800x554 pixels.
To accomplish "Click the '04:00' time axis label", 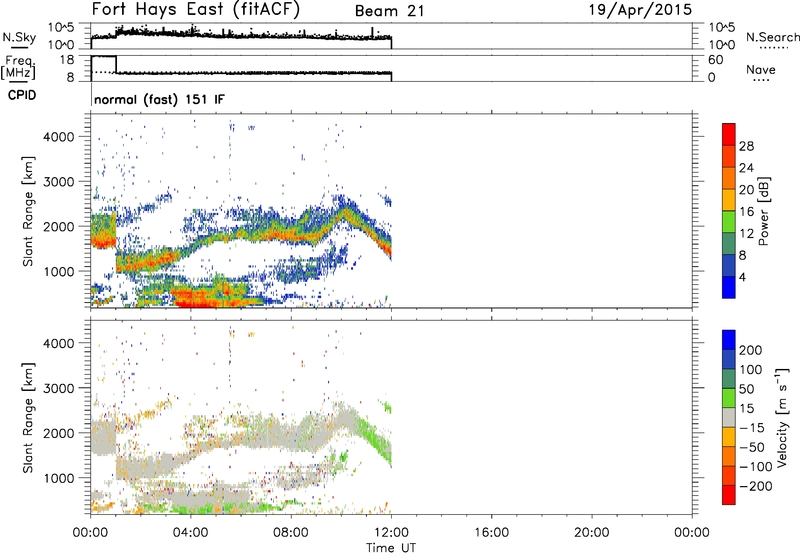I will tap(191, 533).
